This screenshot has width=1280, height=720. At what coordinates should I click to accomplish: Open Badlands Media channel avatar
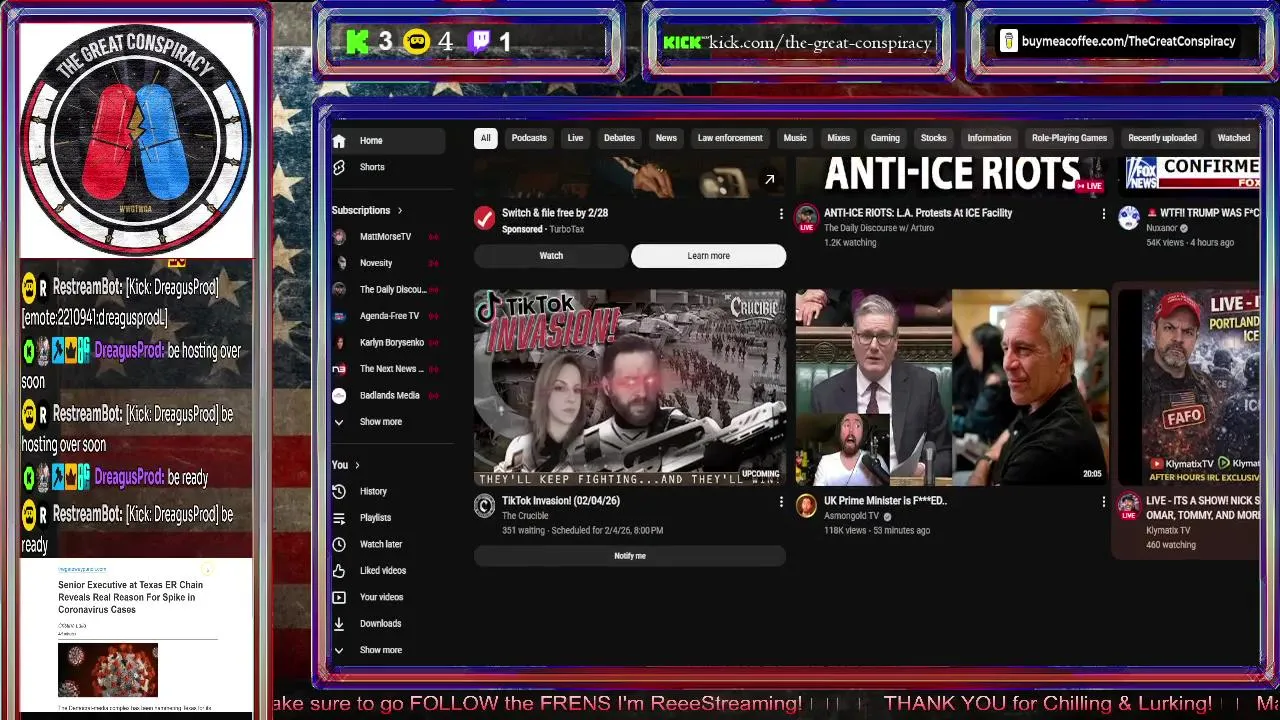coord(339,395)
